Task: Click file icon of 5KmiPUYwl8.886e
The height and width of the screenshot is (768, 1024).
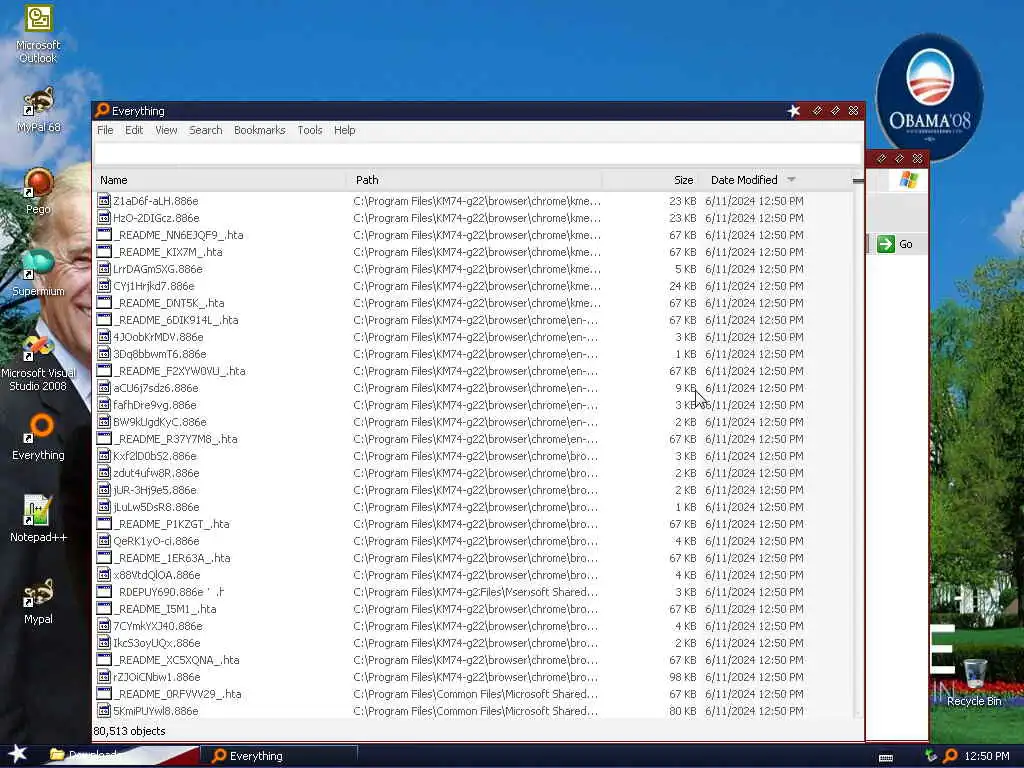Action: pos(104,711)
